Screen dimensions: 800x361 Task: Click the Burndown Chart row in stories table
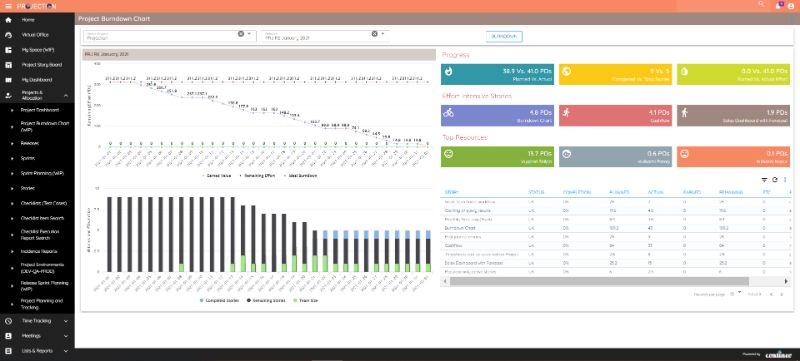click(x=615, y=228)
